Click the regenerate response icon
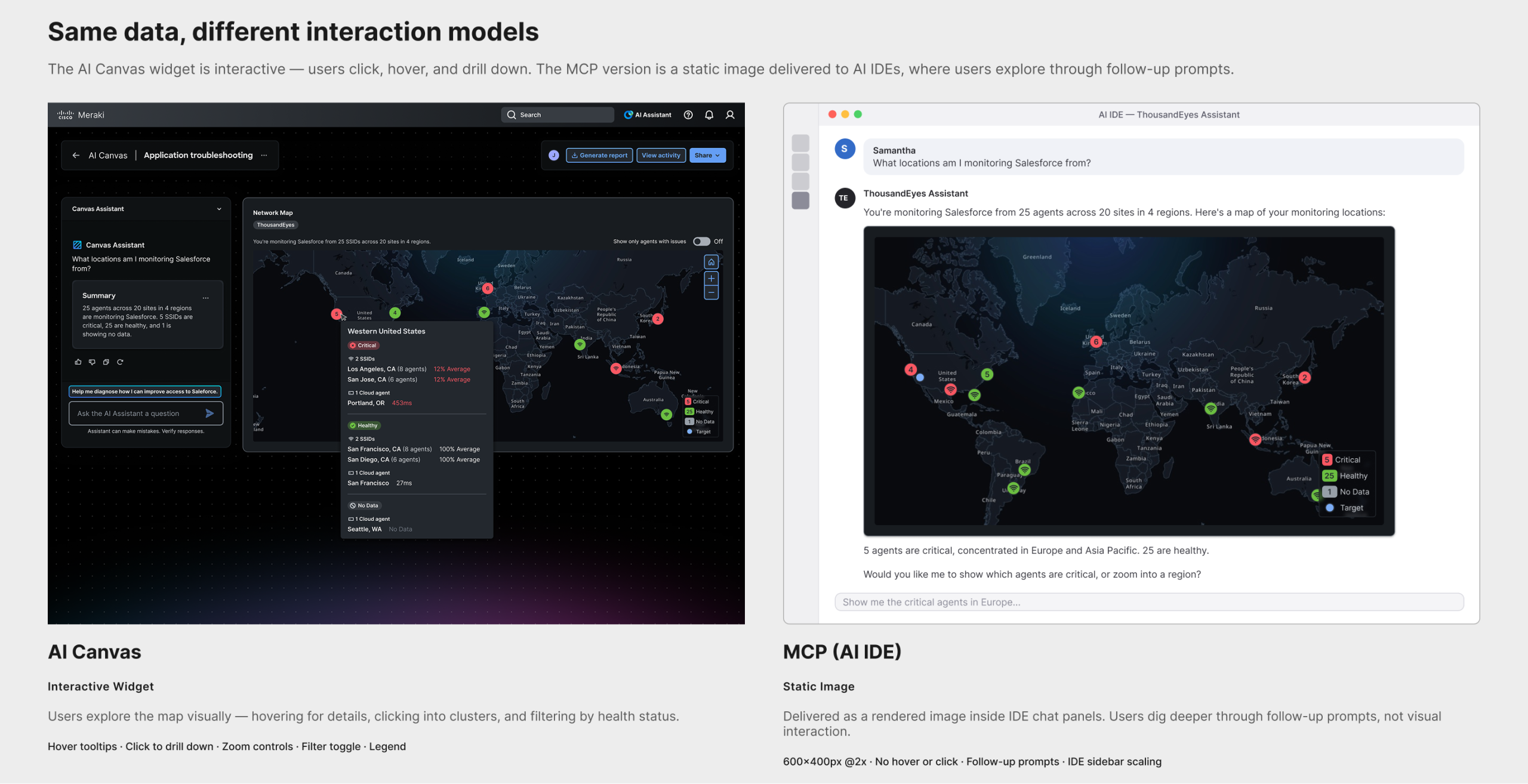 (x=120, y=362)
